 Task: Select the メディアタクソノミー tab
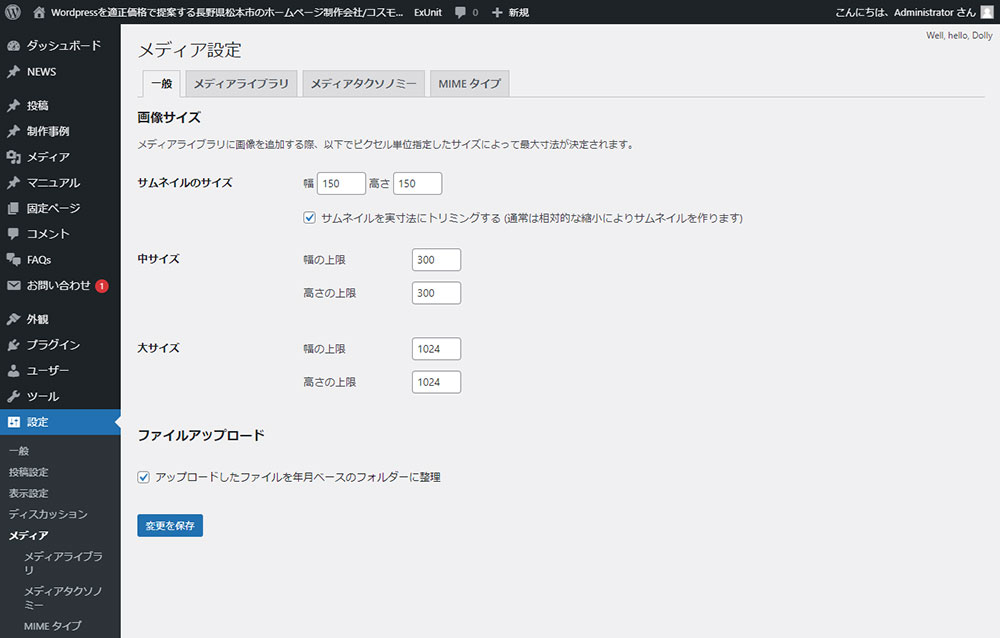tap(364, 84)
